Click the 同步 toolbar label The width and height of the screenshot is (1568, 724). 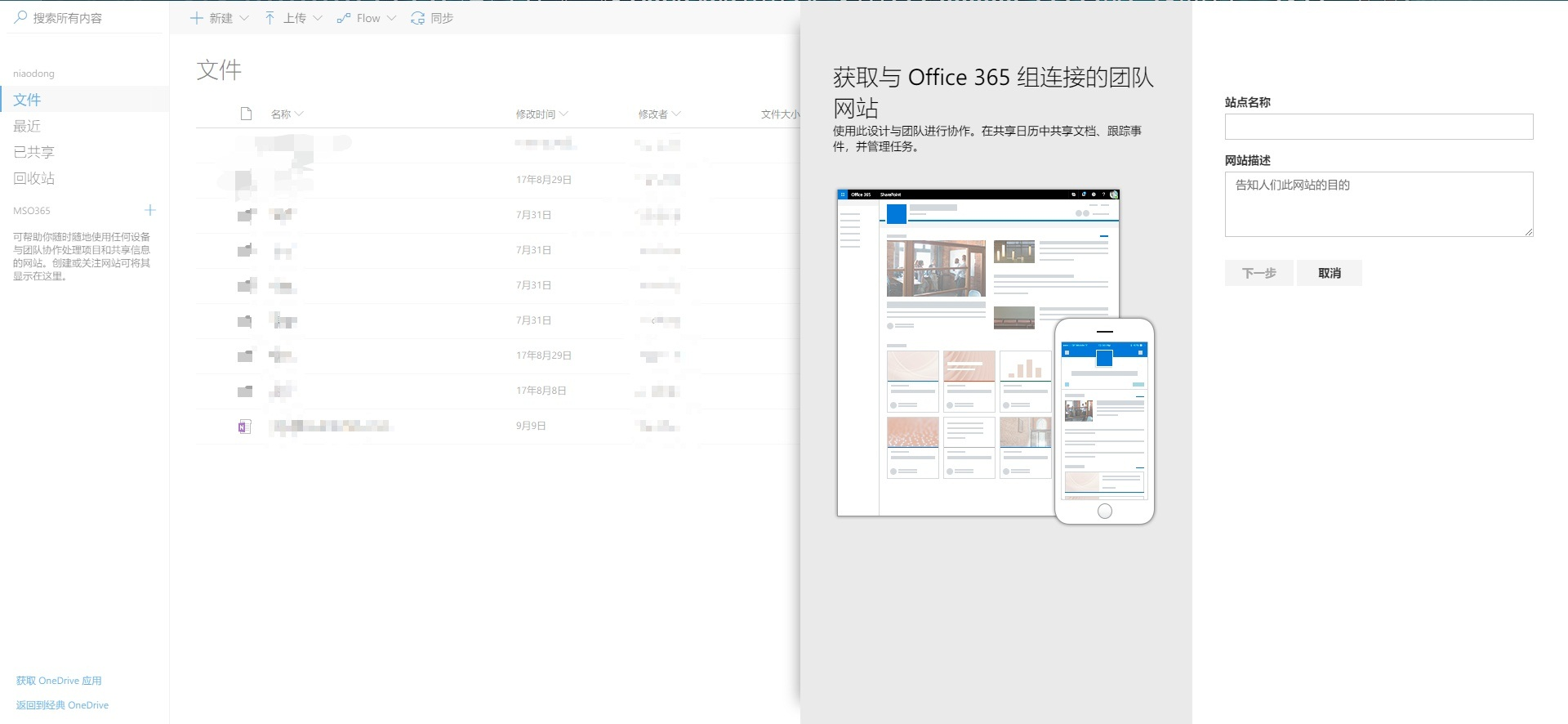click(x=442, y=18)
